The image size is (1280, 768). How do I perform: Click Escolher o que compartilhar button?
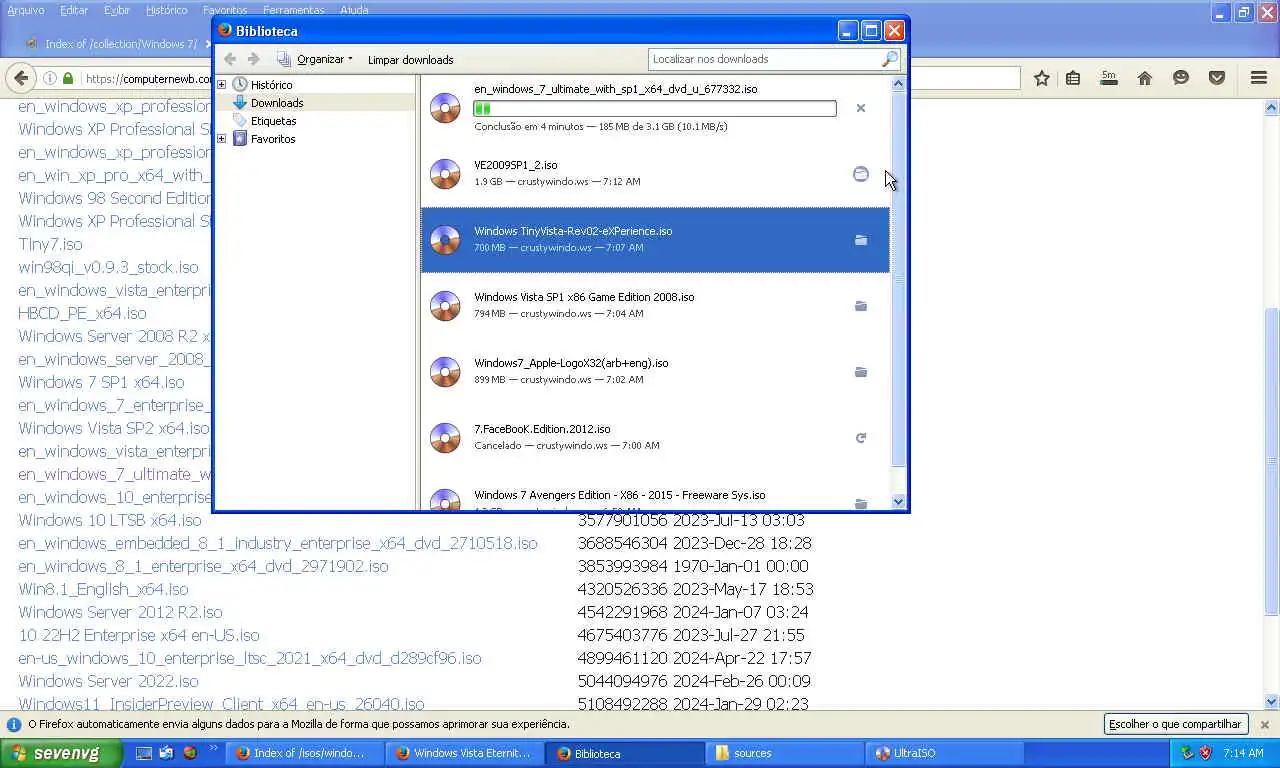point(1175,724)
